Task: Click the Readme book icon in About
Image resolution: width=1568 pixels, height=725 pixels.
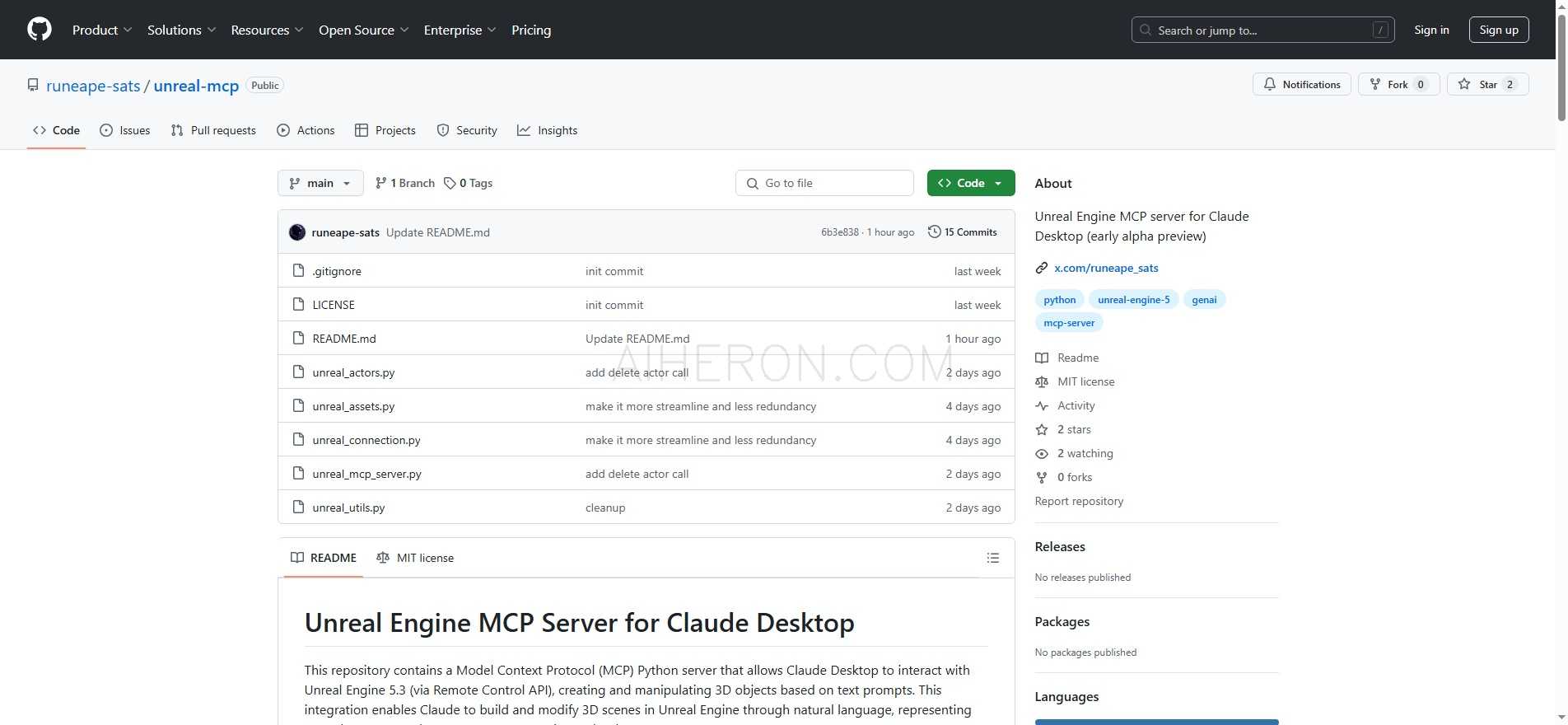Action: (1042, 358)
